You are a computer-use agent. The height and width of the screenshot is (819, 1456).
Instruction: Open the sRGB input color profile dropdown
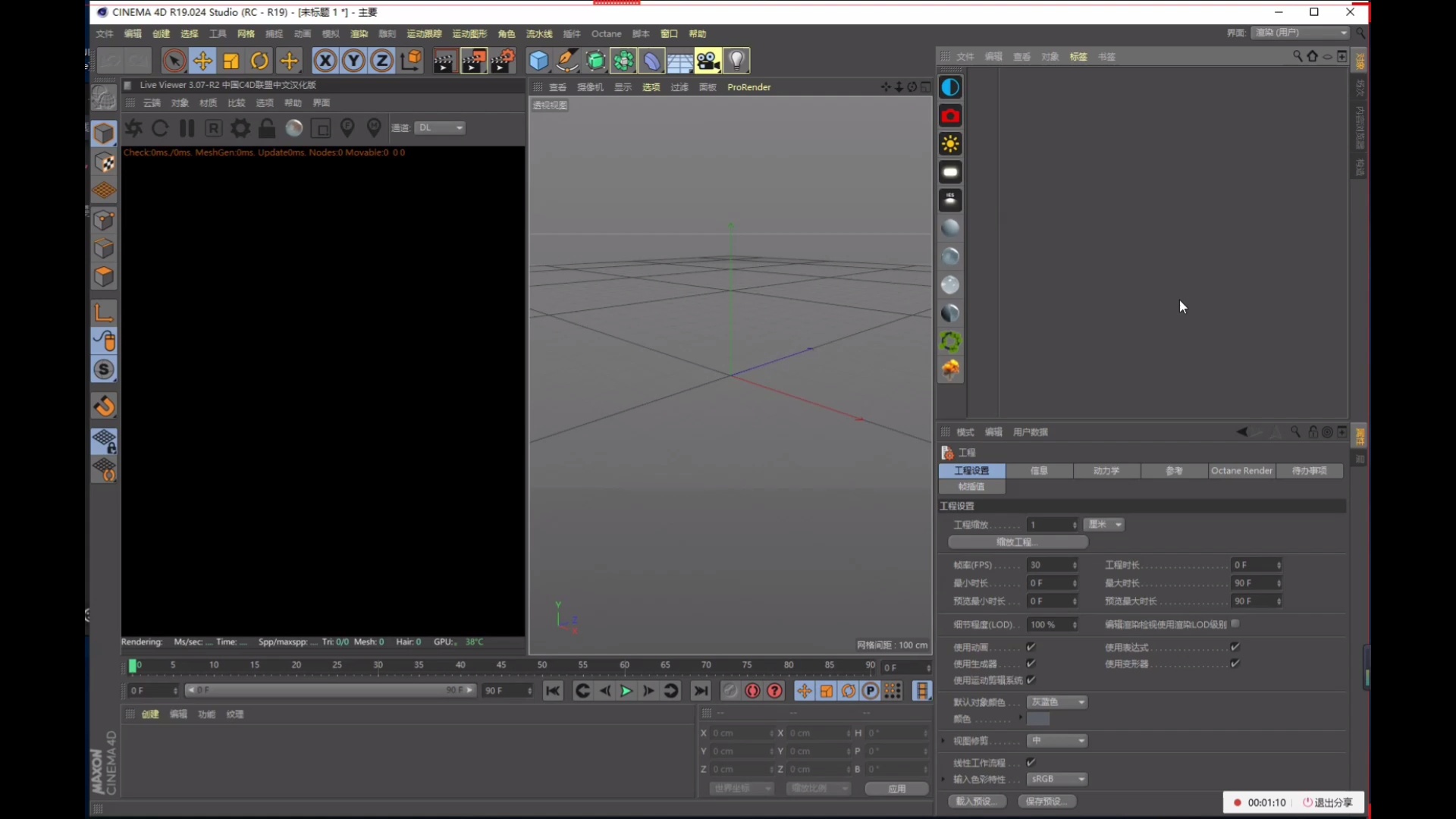coord(1056,779)
